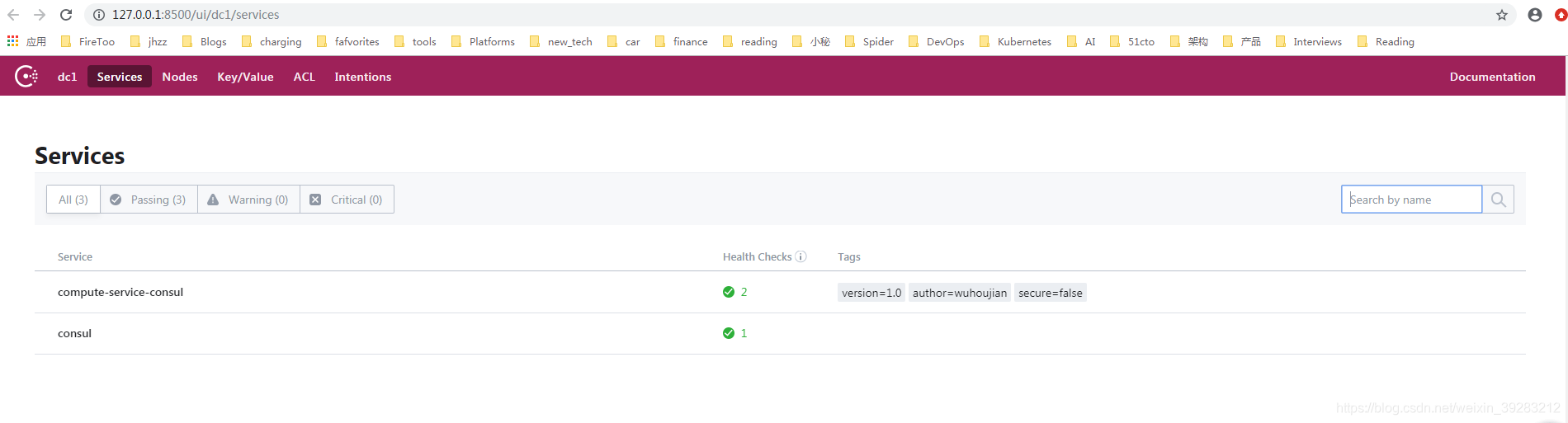Open the Interviews bookmark folder
The width and height of the screenshot is (1568, 423).
point(1308,41)
